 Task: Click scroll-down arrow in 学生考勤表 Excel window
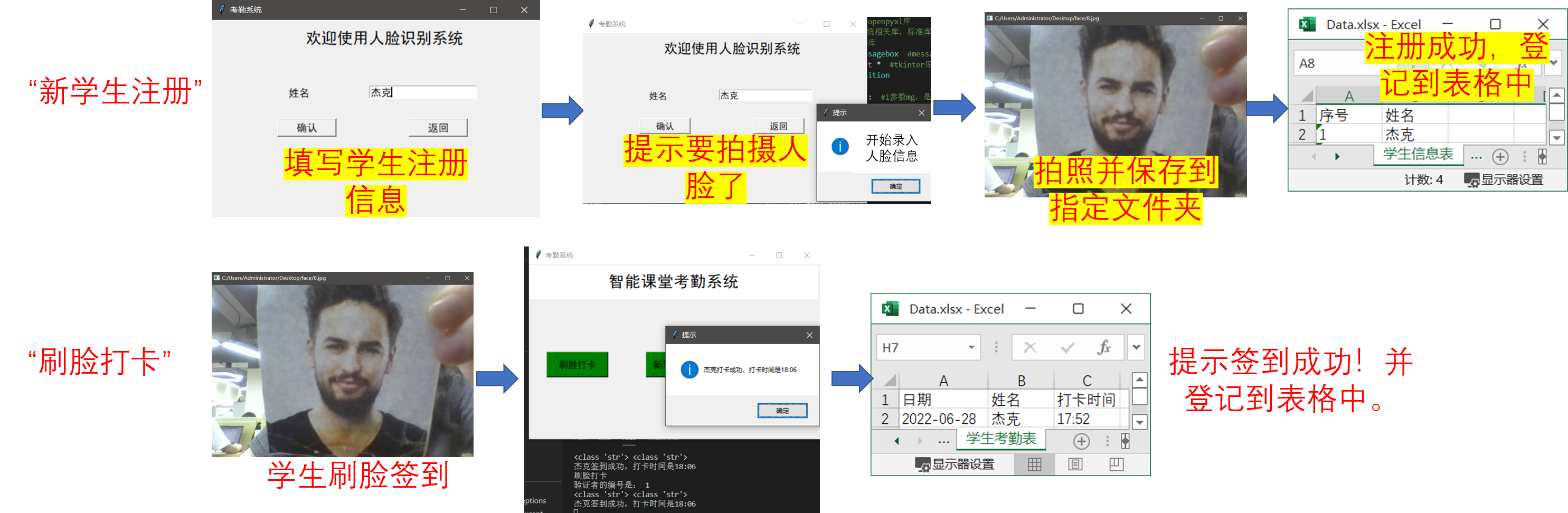[1139, 422]
